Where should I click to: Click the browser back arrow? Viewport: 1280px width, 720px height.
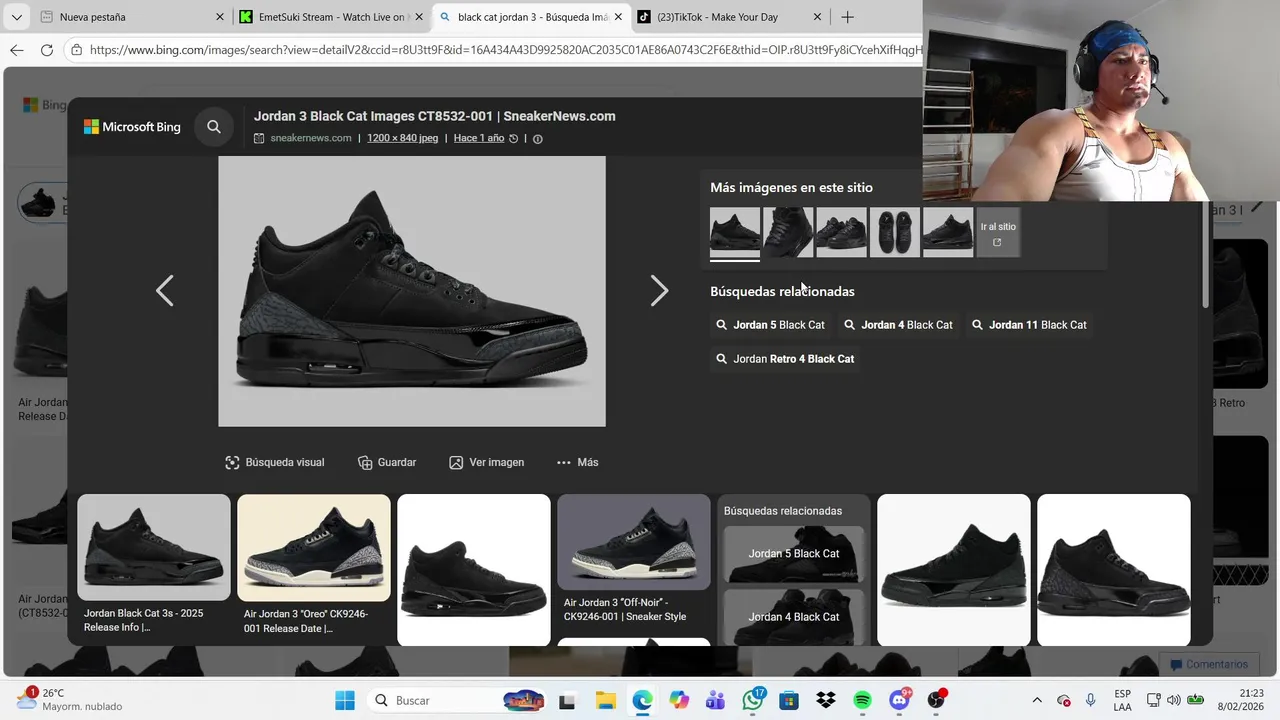[17, 49]
